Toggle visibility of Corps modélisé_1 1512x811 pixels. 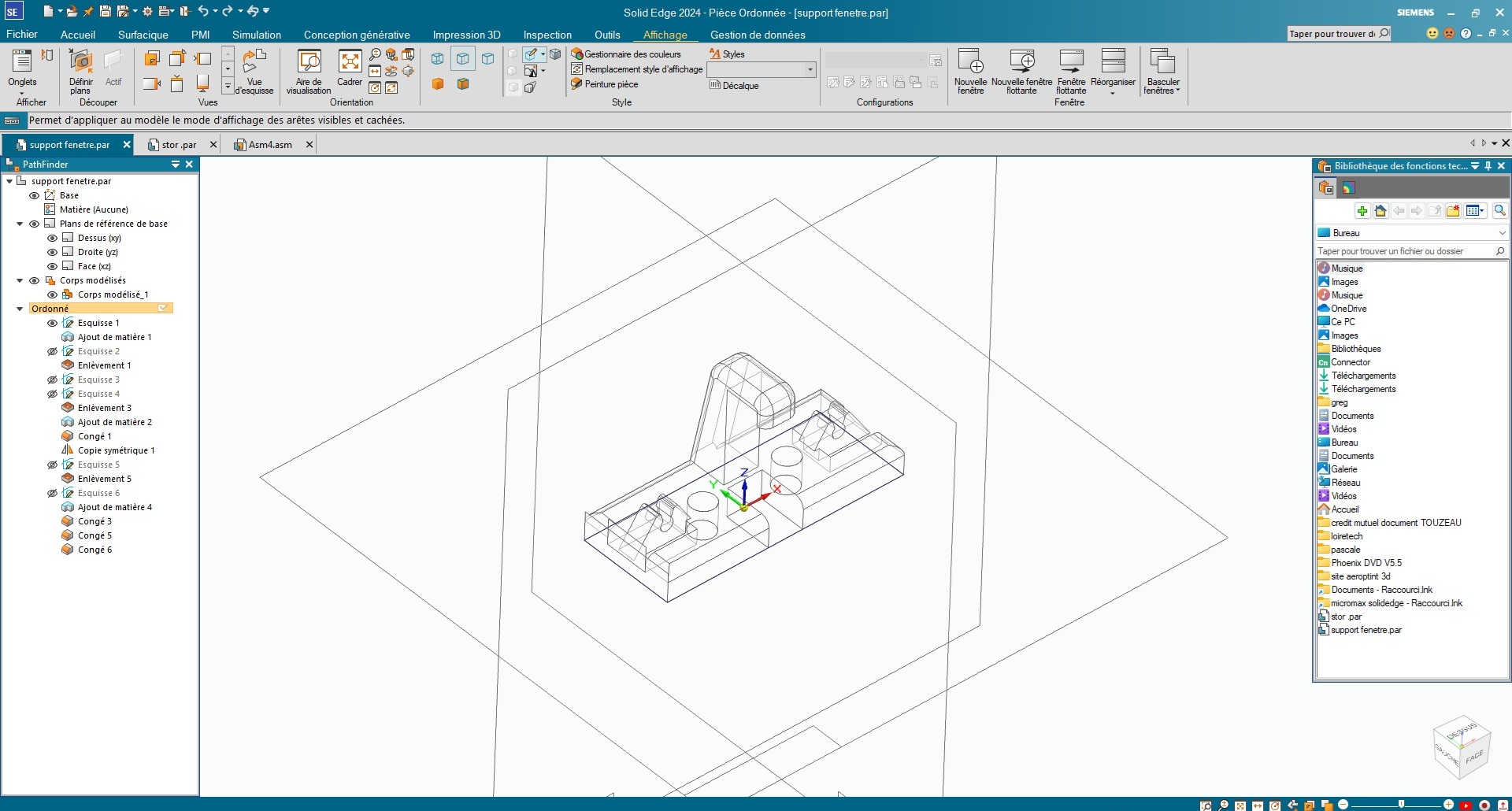(x=52, y=294)
